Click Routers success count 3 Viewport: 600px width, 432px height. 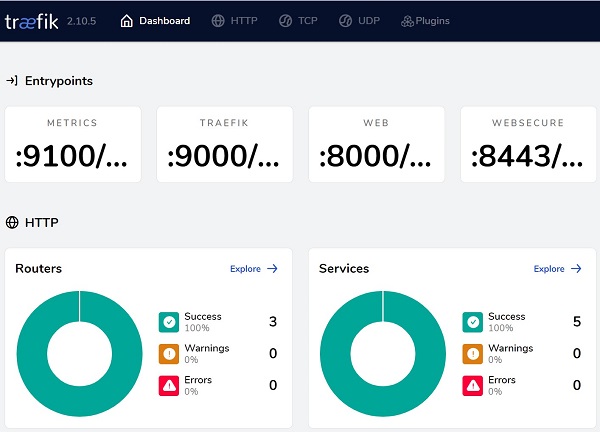click(273, 322)
